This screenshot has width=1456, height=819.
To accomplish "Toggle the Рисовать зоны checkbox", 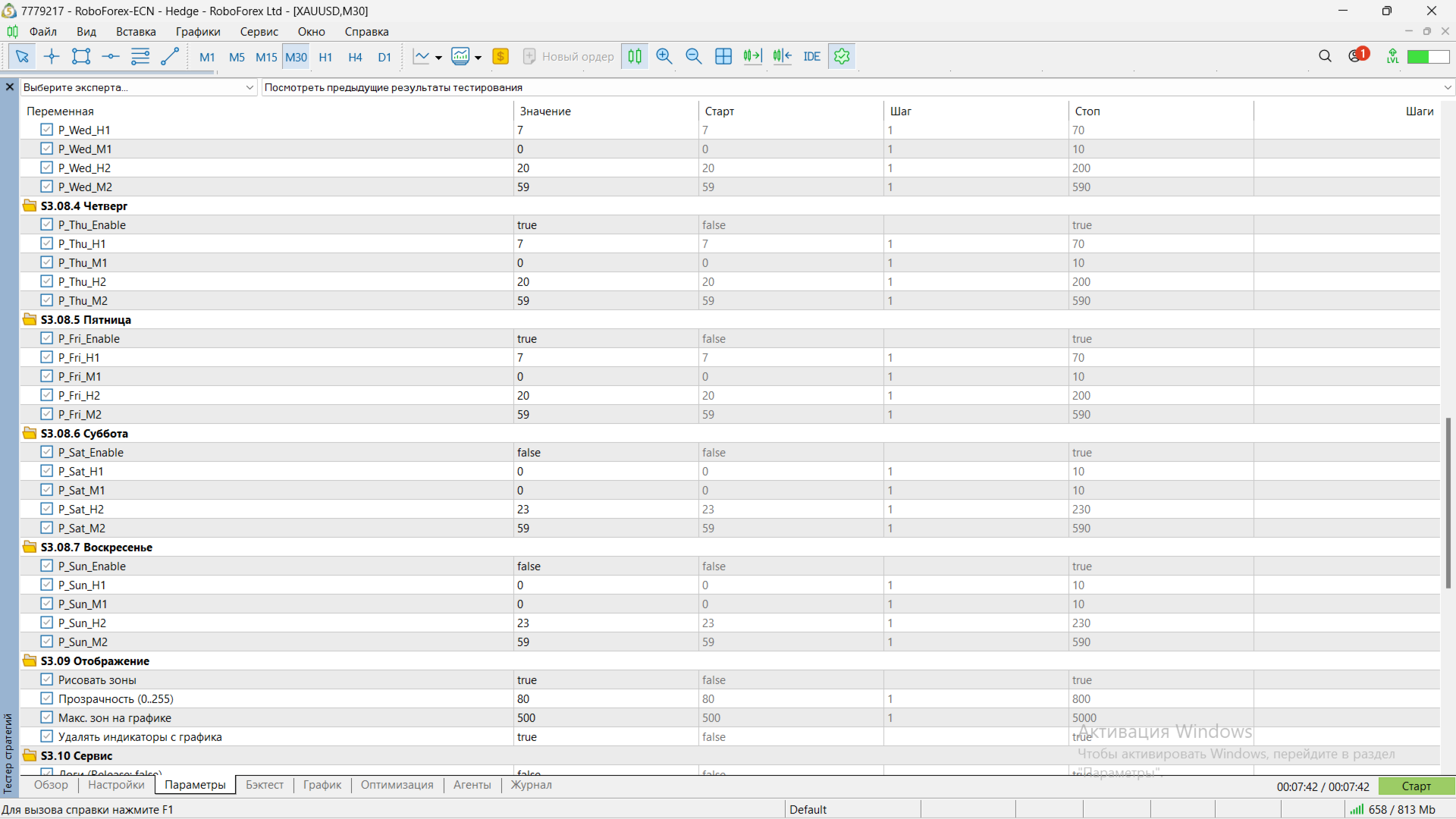I will click(47, 679).
